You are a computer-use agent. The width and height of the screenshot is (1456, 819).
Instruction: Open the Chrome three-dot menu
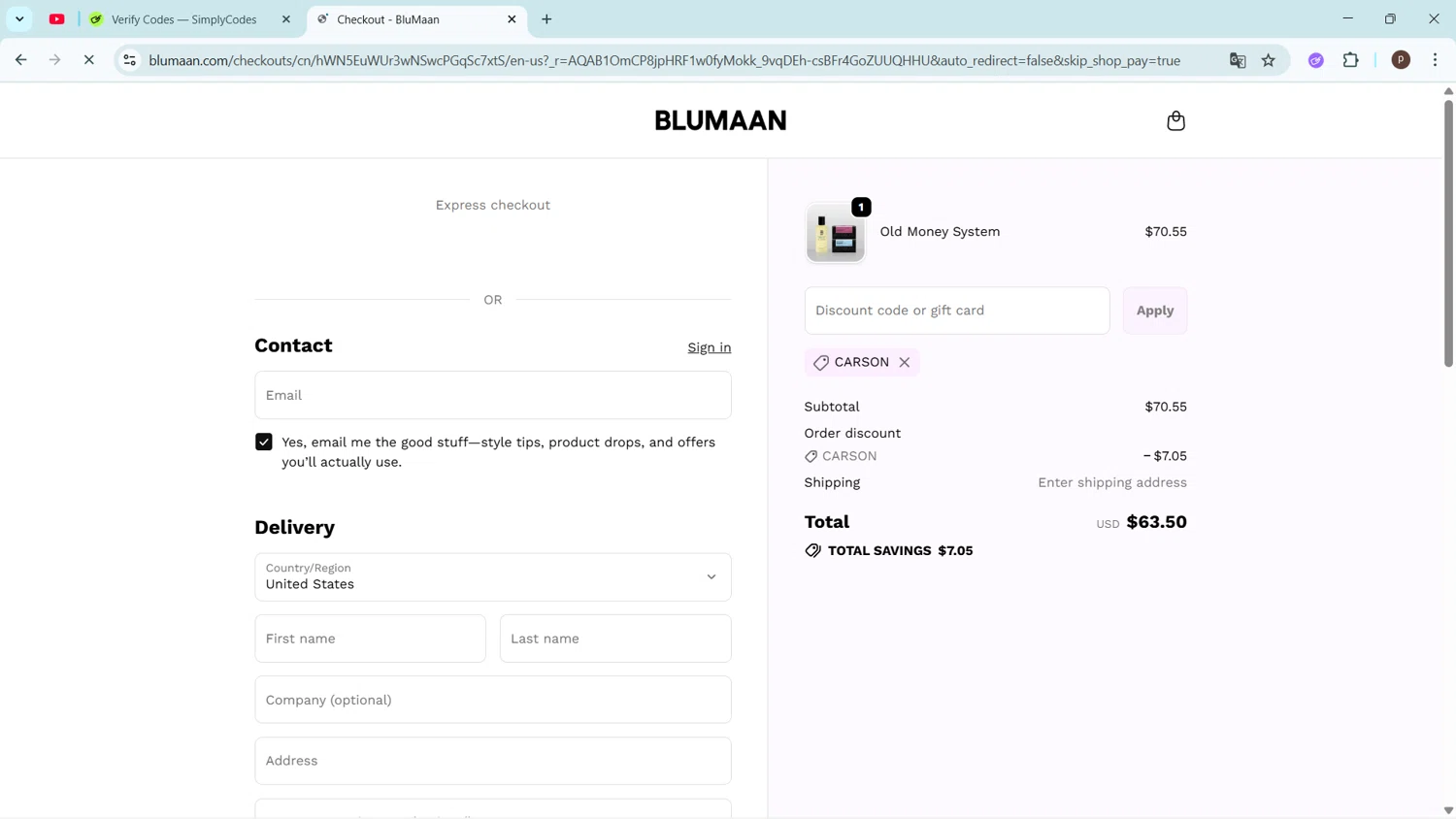(x=1435, y=60)
